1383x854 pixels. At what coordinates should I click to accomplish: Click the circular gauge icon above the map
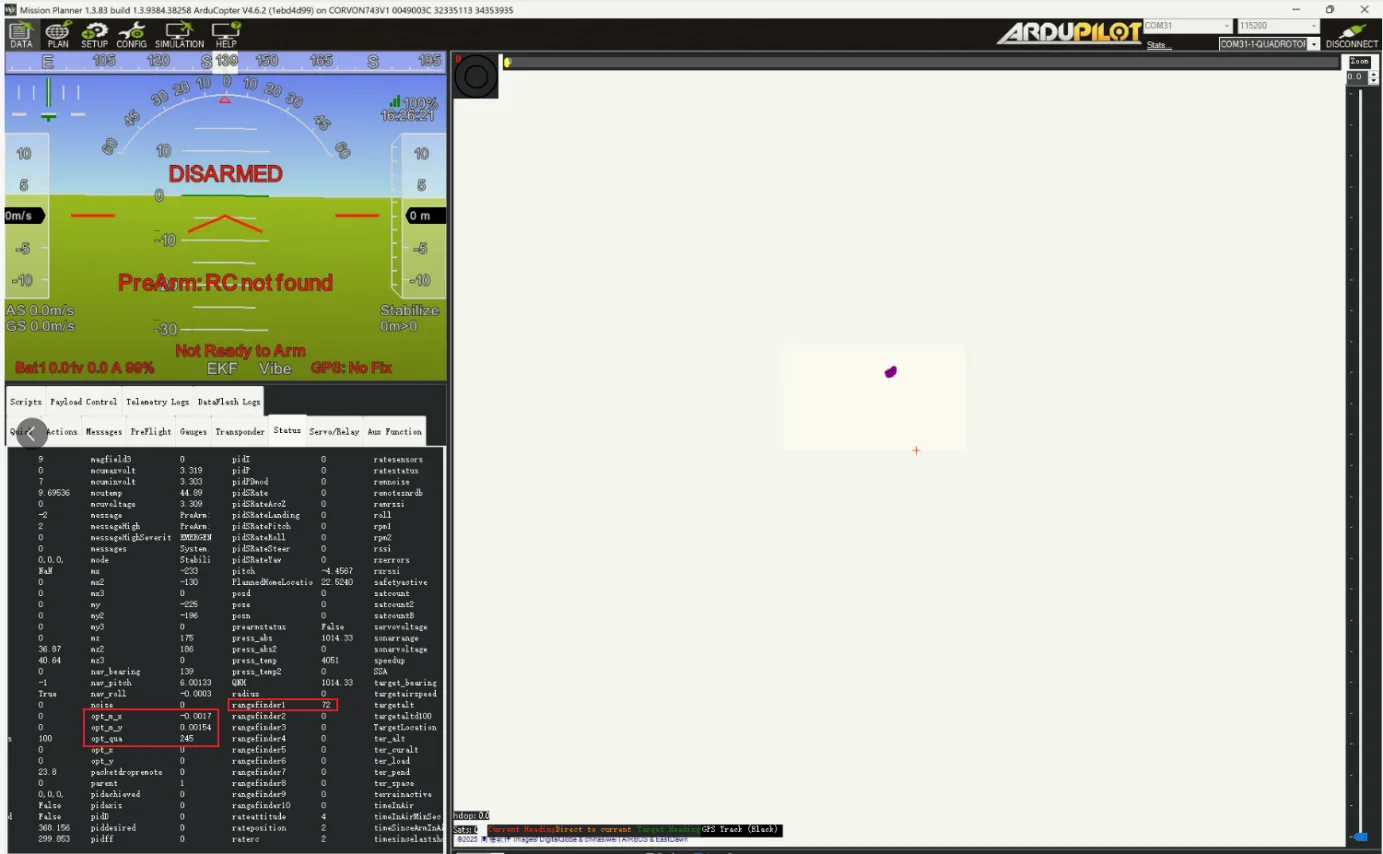[x=476, y=75]
